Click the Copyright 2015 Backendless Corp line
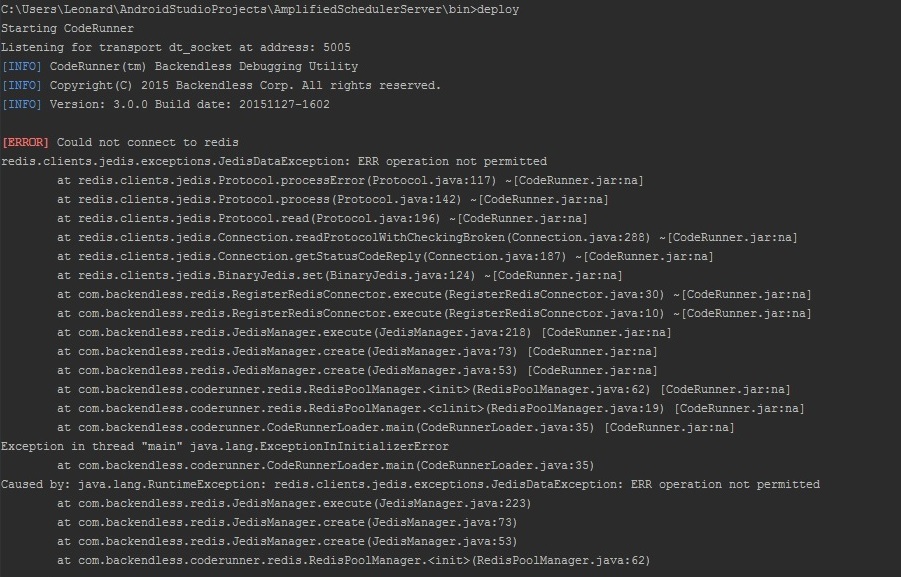 tap(221, 86)
